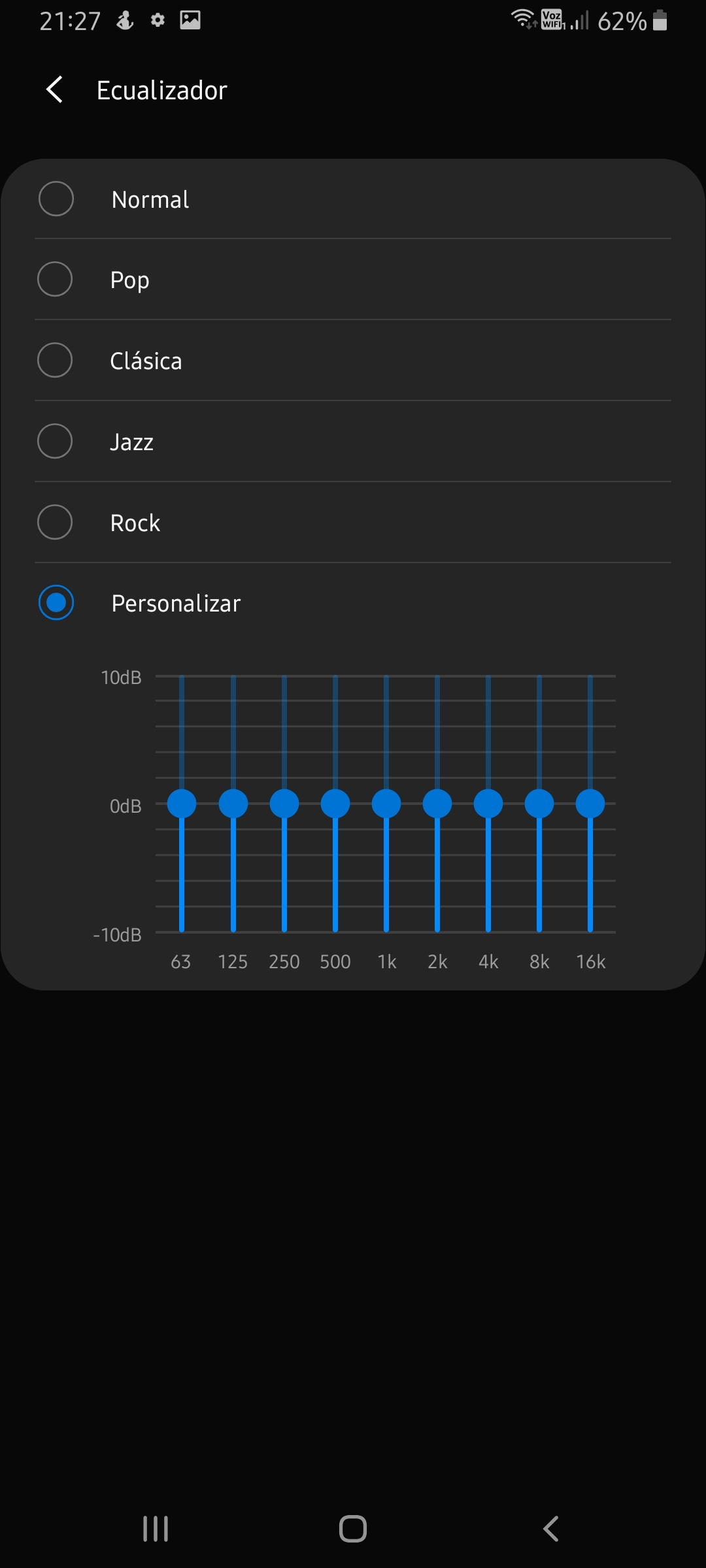
Task: Tap the settings gear notification icon
Action: point(158,20)
